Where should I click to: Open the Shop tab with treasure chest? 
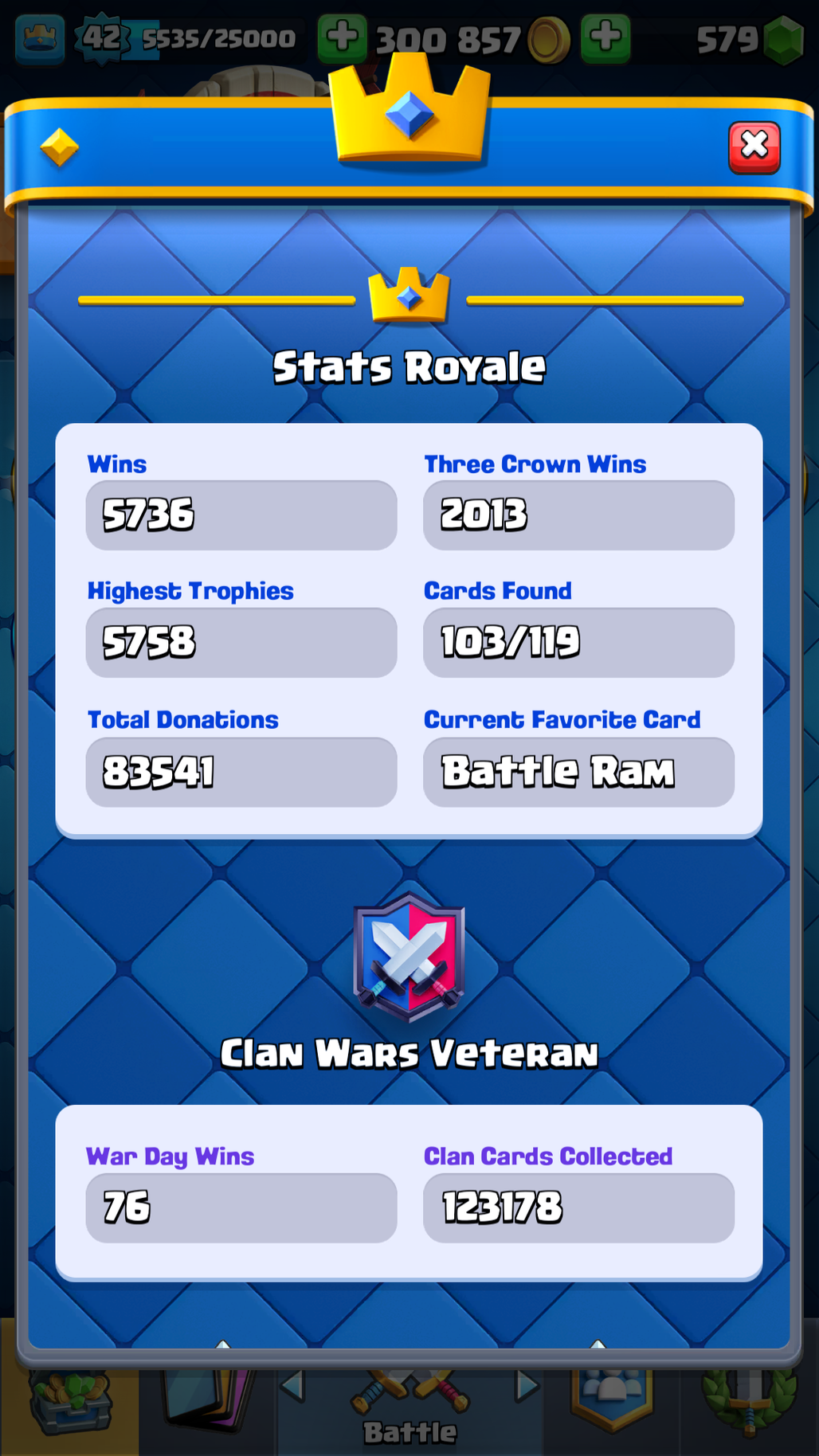coord(70,1407)
